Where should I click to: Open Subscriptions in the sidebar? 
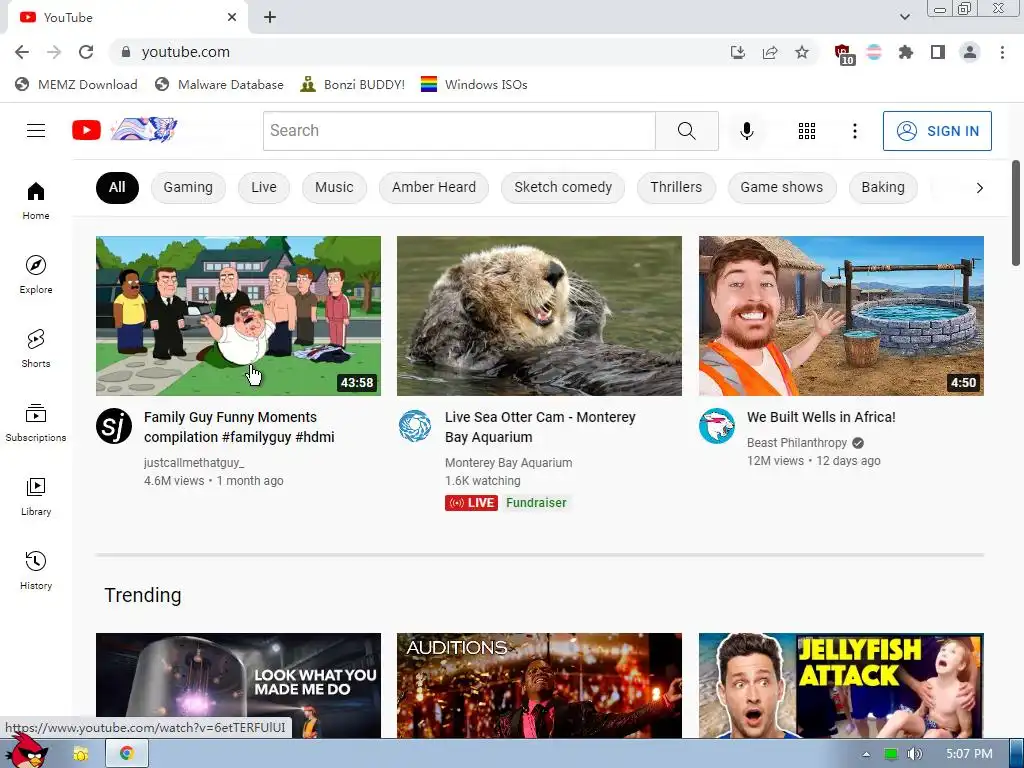(x=36, y=423)
